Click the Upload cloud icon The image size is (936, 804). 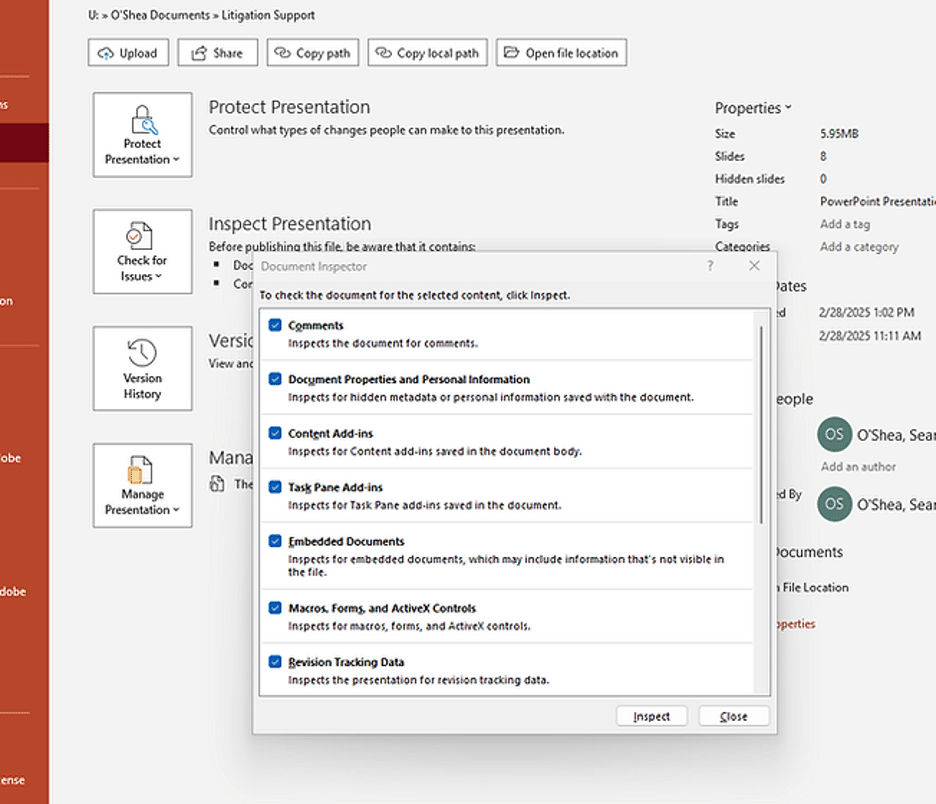click(x=106, y=53)
